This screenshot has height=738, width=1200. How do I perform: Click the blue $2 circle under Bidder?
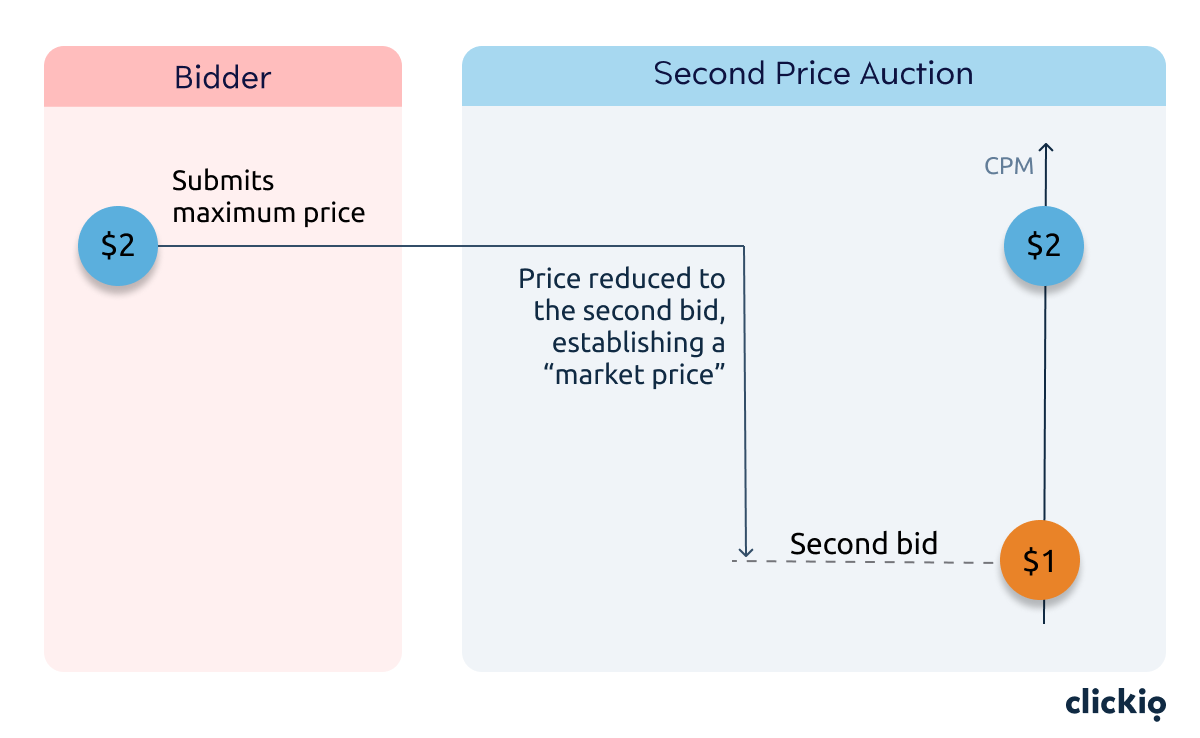[118, 245]
